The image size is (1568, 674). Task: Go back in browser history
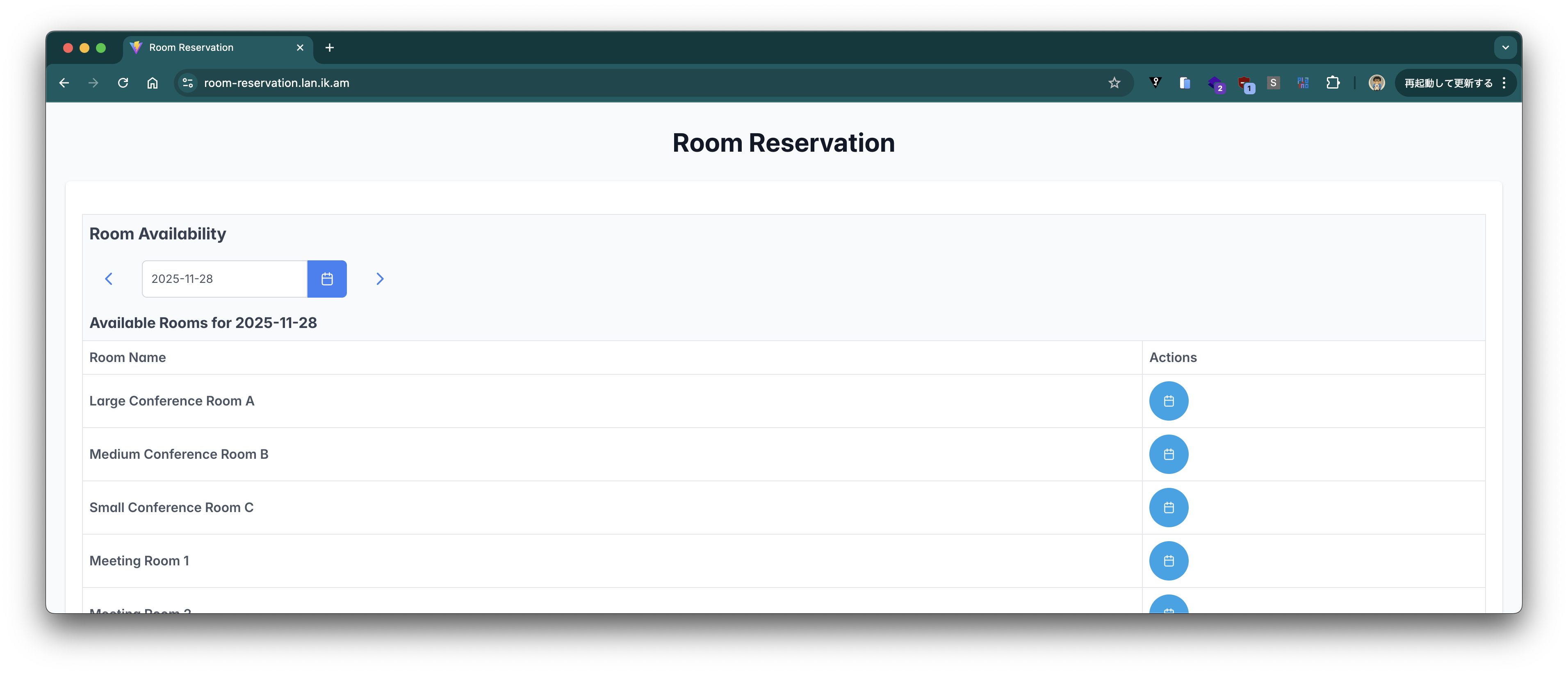(x=64, y=83)
